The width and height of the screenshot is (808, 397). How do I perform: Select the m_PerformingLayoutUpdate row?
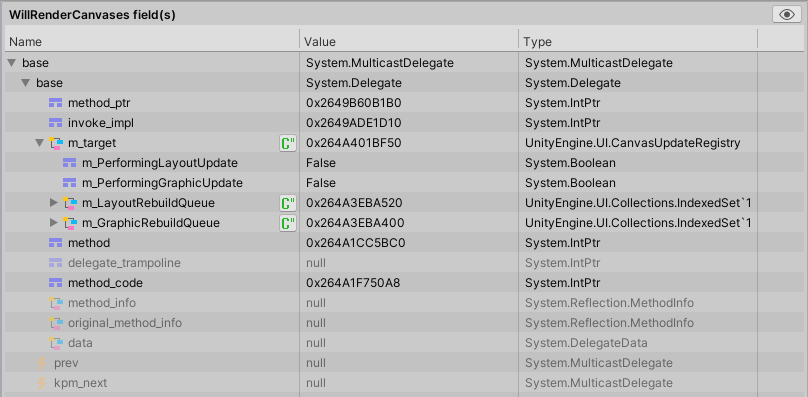tap(404, 163)
